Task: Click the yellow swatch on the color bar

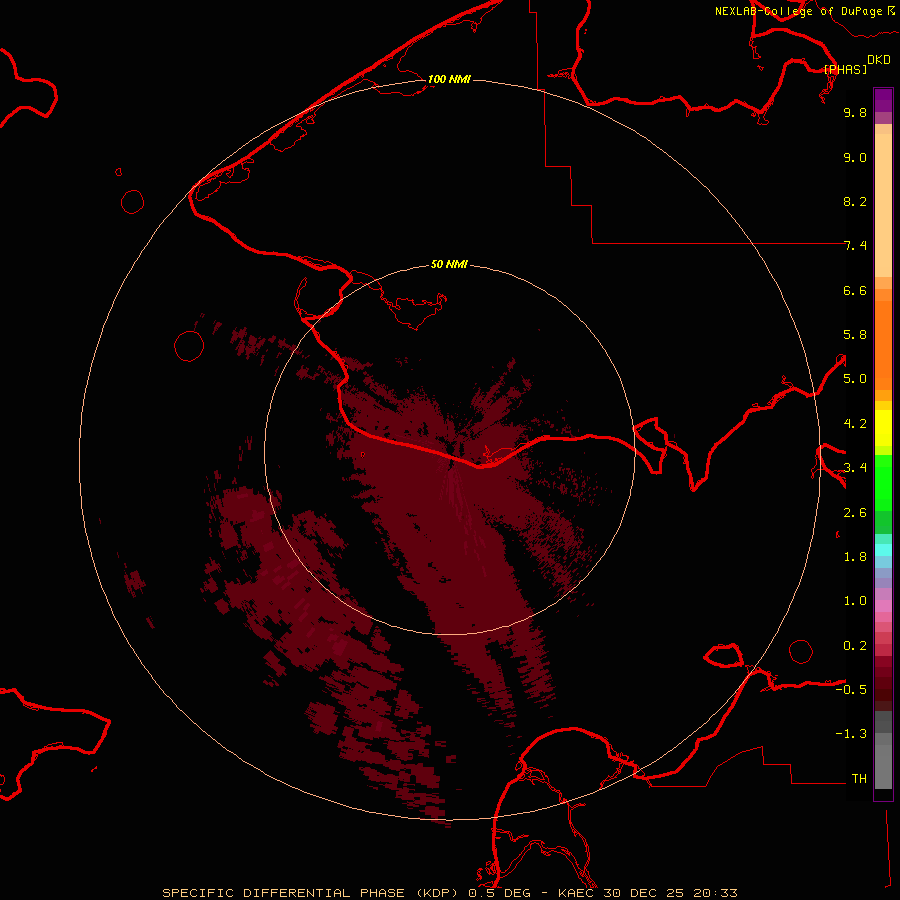Action: tap(883, 428)
